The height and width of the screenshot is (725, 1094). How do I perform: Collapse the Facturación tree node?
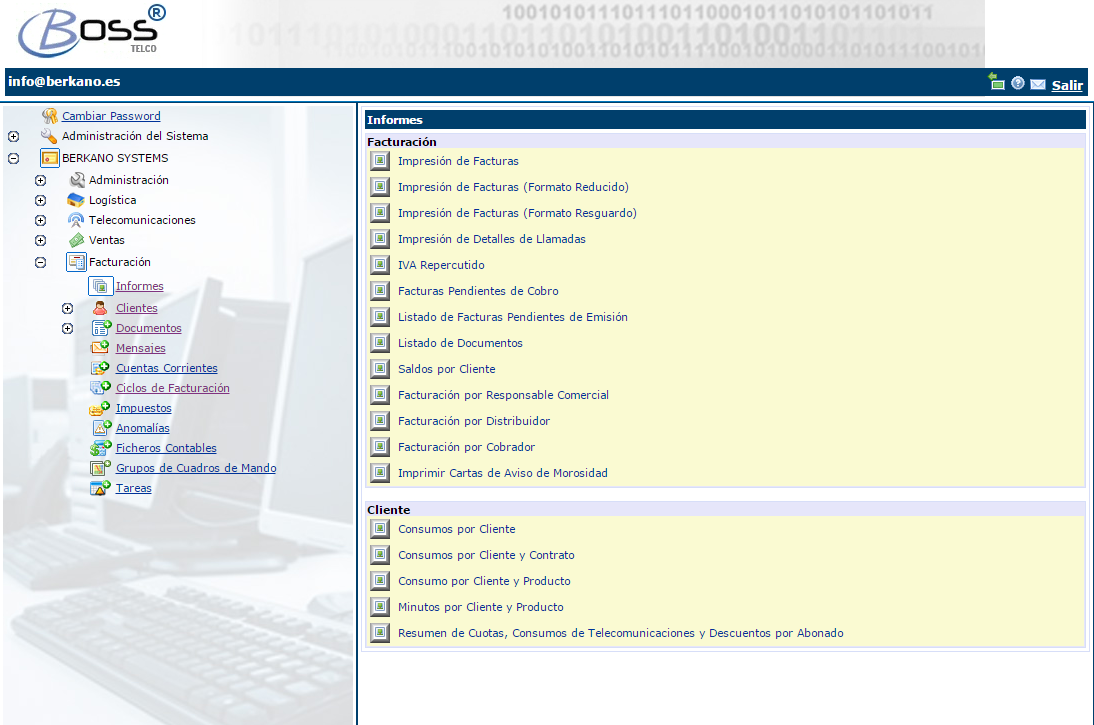click(x=40, y=263)
